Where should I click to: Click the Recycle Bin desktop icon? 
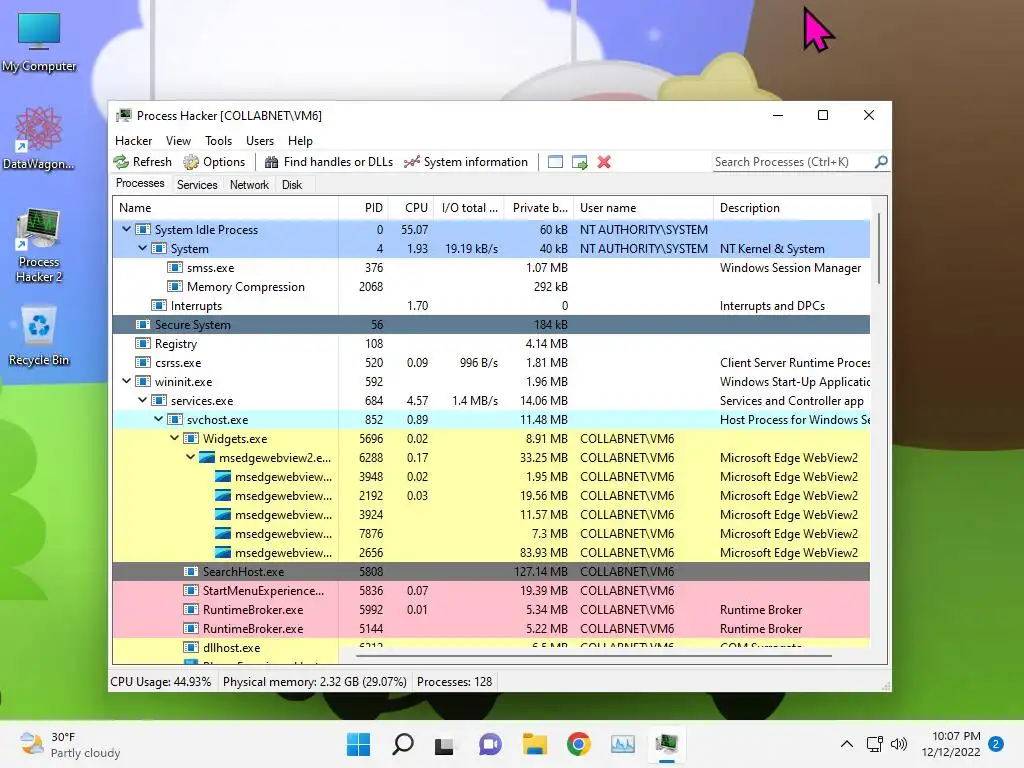39,336
